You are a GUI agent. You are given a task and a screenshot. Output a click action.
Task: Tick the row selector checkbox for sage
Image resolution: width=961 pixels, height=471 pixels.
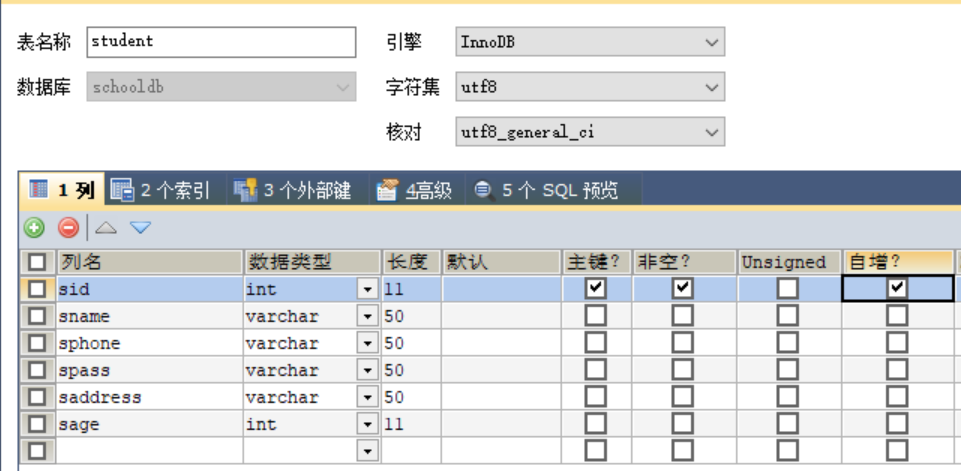37,424
